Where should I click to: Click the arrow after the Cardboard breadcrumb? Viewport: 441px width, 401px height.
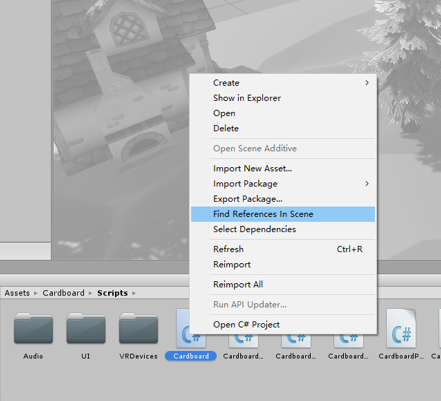(x=90, y=293)
